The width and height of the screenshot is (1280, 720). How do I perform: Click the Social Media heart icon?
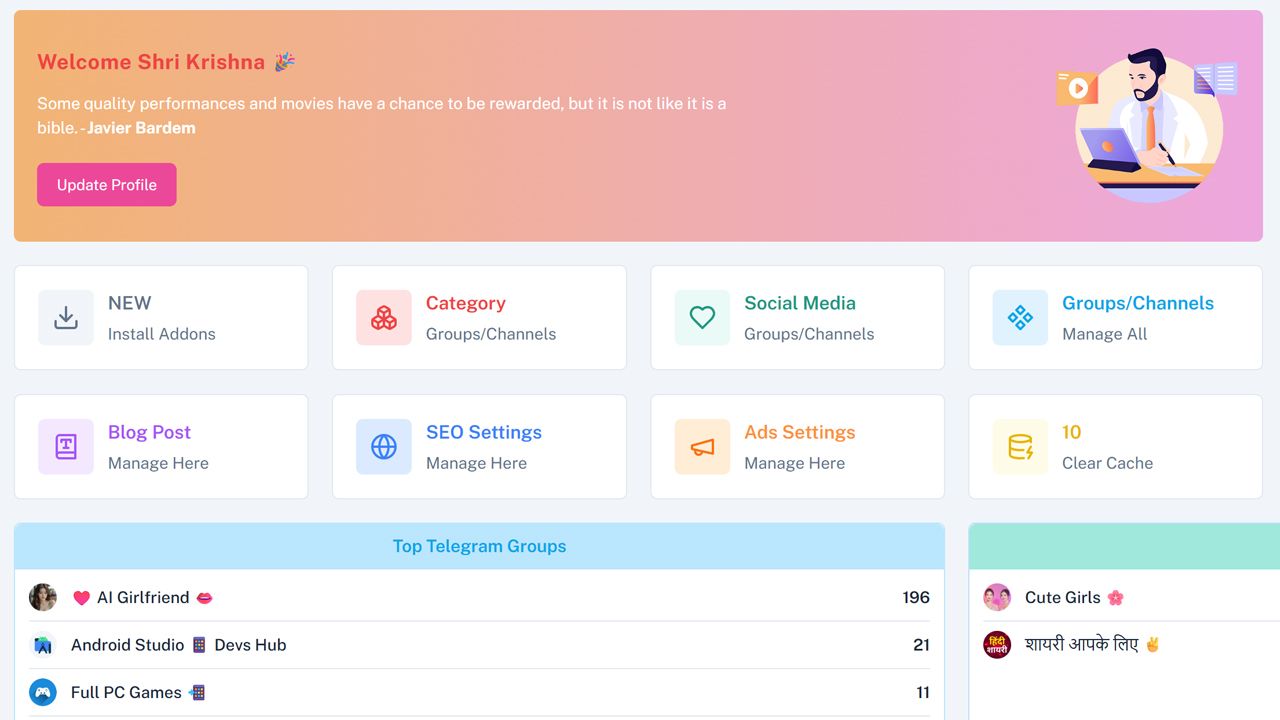pyautogui.click(x=702, y=318)
